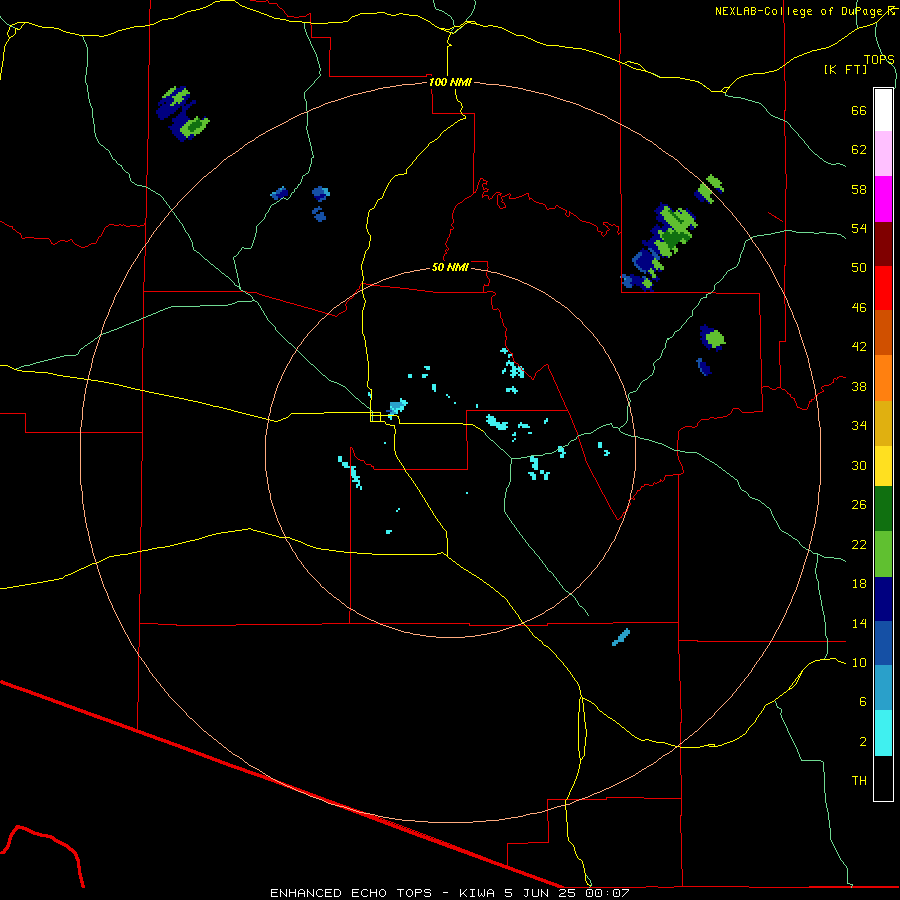Viewport: 900px width, 900px height.
Task: Pick the gold legend swatch
Action: tap(883, 423)
